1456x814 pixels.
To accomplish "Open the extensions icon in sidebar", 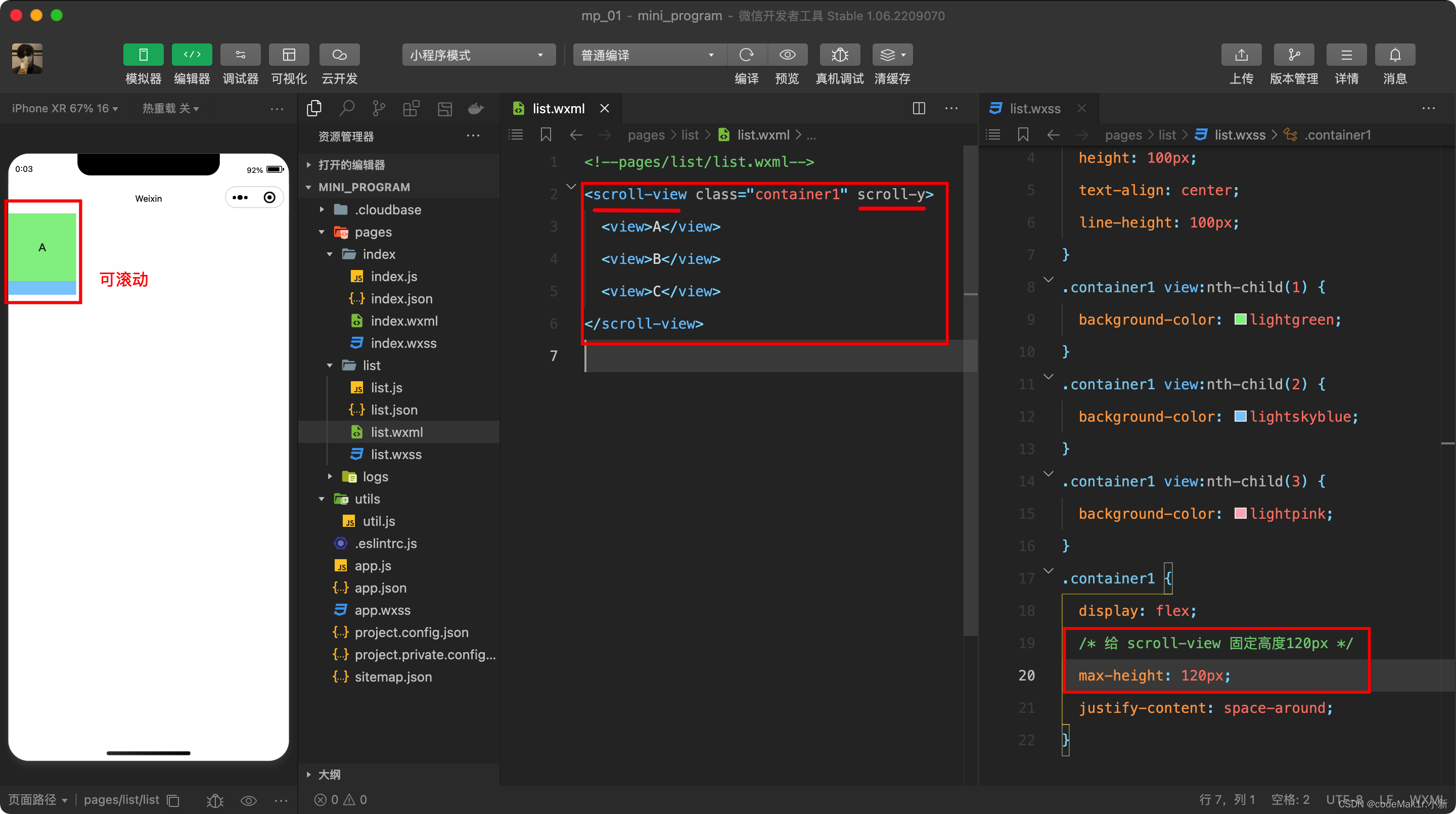I will point(411,108).
